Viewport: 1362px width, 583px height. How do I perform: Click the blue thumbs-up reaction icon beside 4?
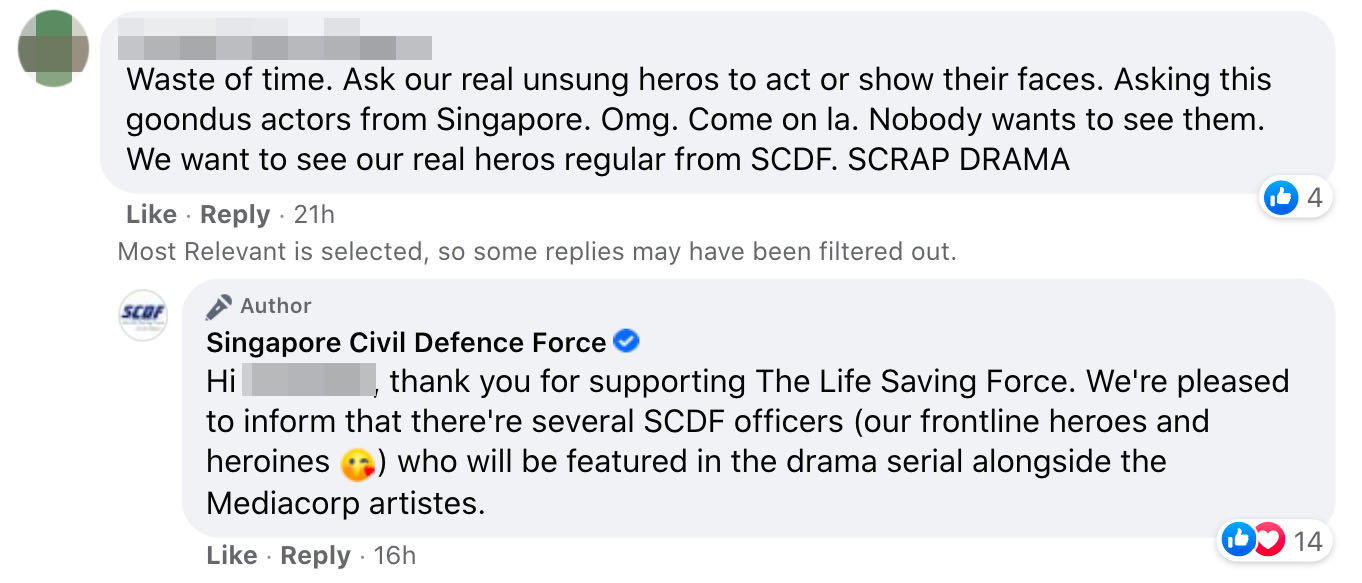1281,198
